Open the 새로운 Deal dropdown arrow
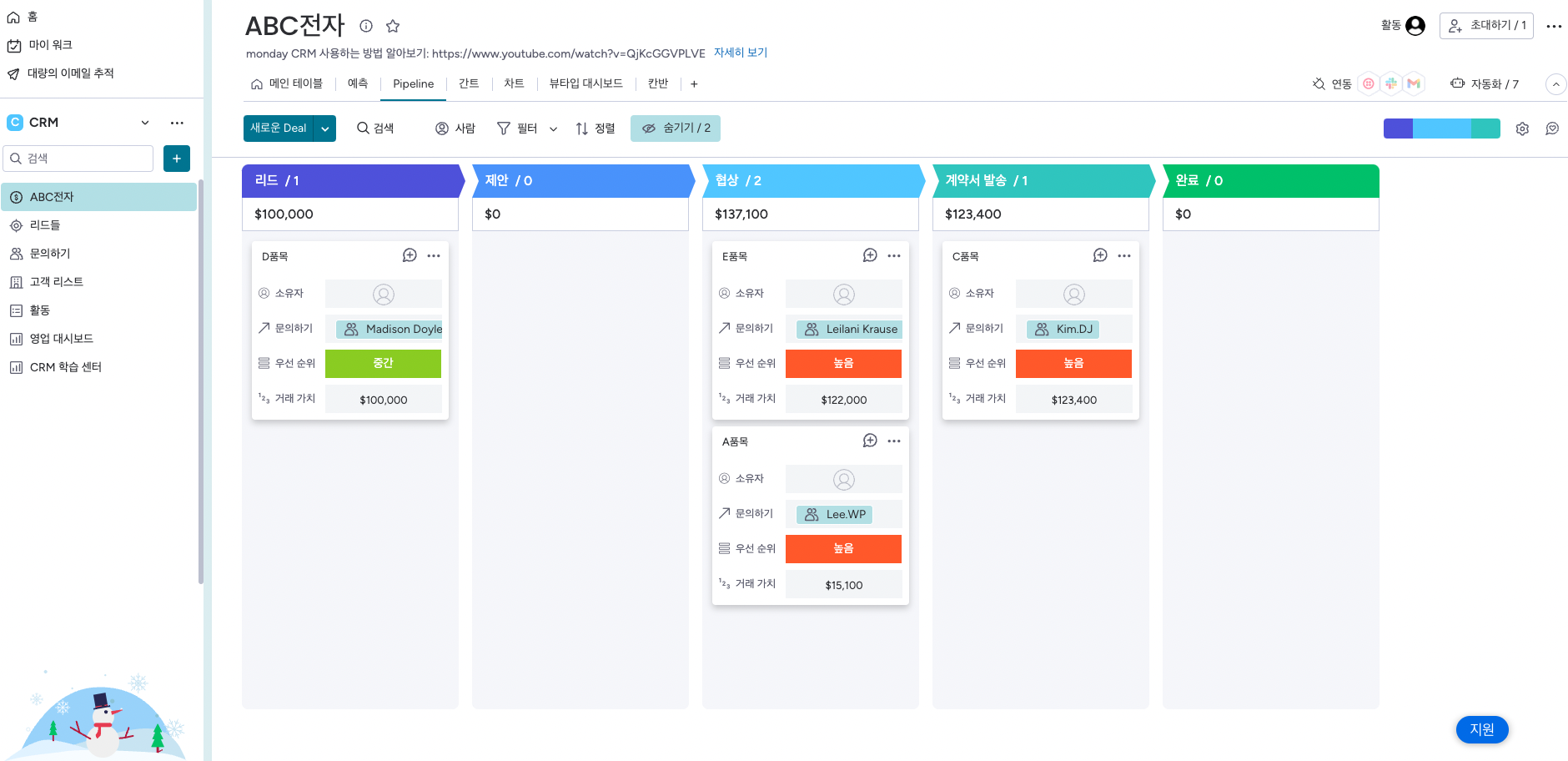This screenshot has width=1568, height=761. tap(325, 129)
